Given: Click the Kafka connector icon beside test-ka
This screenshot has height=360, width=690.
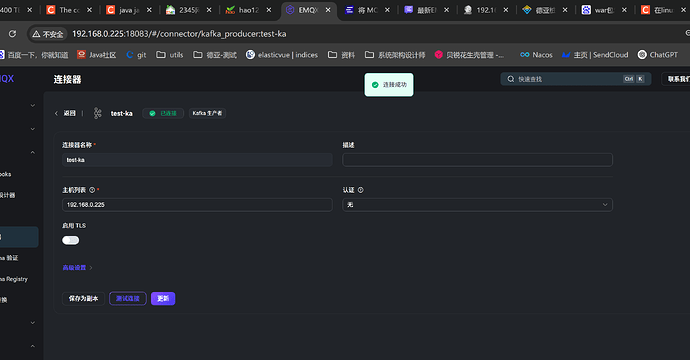Looking at the screenshot, I should [x=97, y=114].
